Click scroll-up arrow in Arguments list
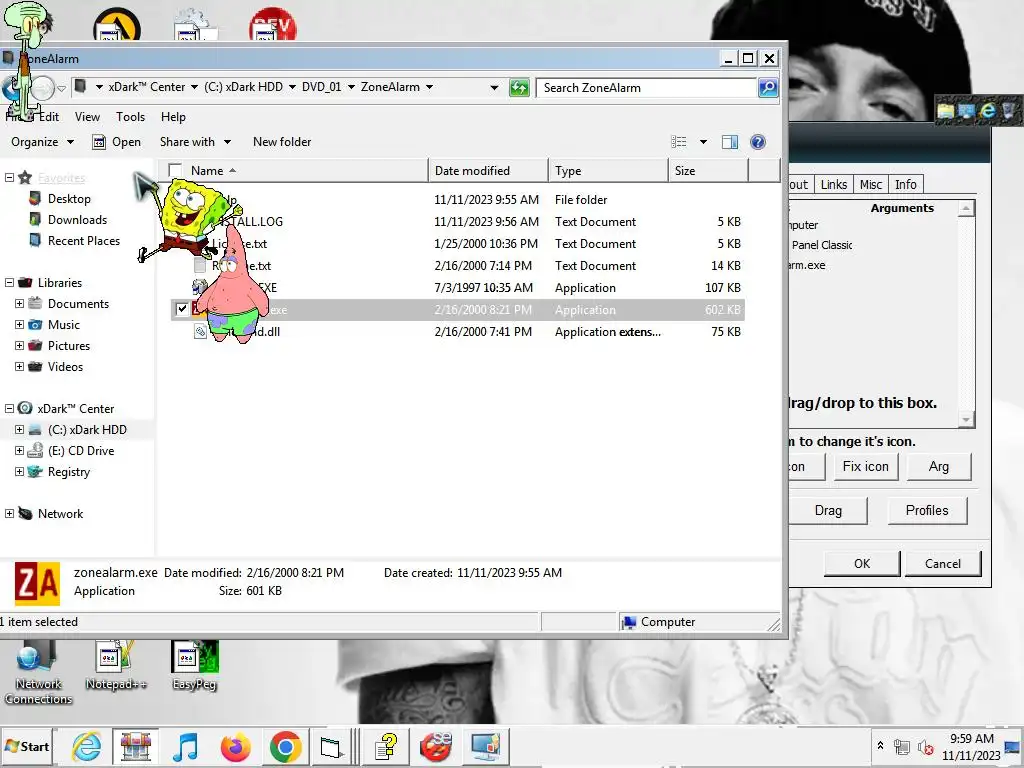Screen dimensions: 1024x768 point(967,208)
